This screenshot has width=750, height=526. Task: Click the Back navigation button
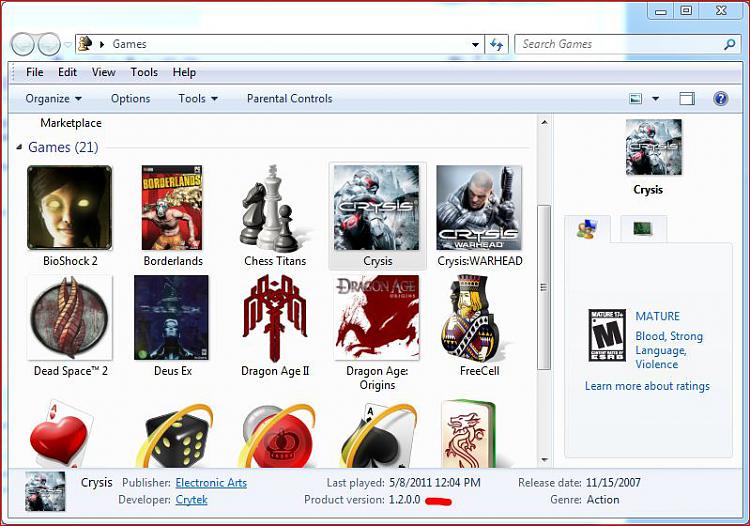pos(23,44)
